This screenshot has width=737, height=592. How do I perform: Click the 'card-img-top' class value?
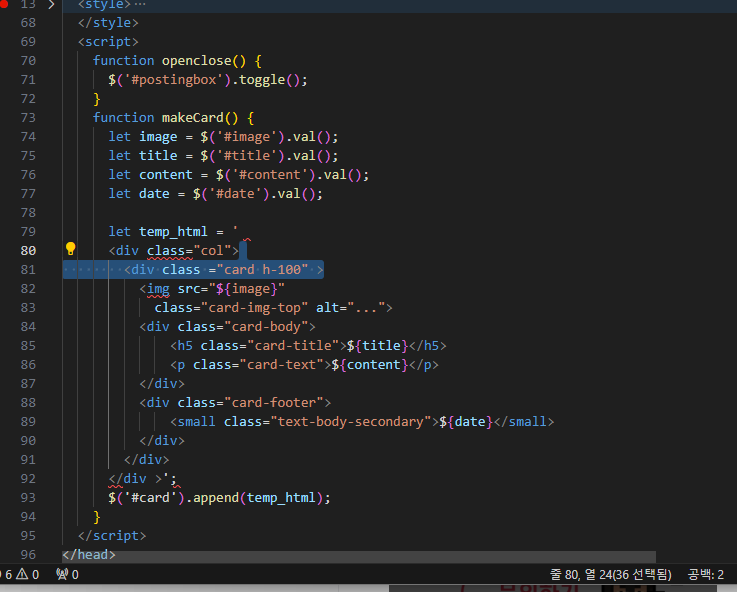pos(254,308)
